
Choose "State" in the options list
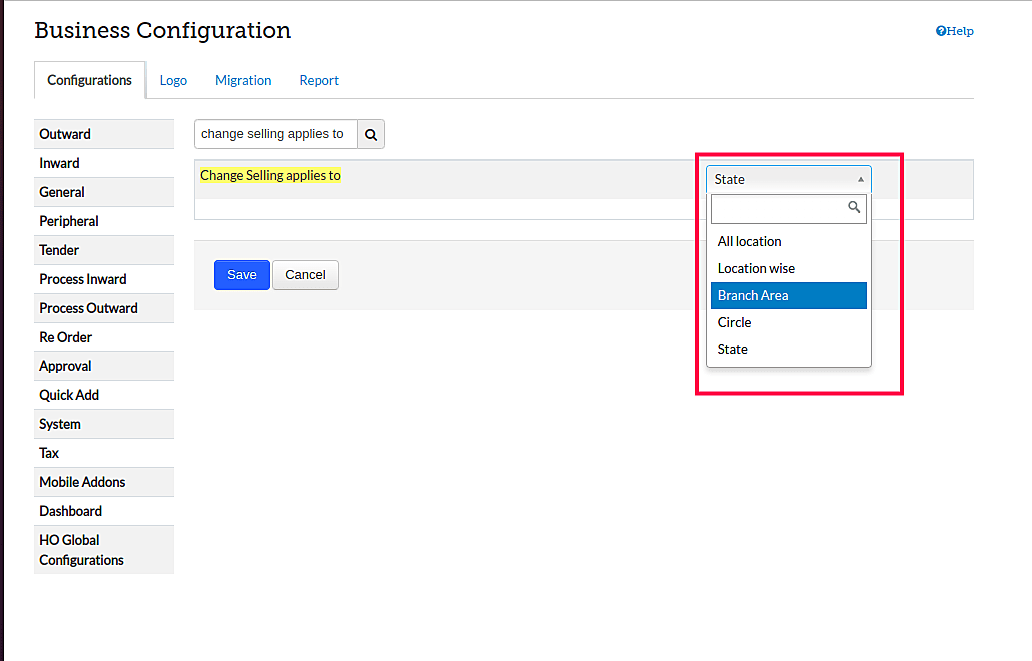[x=733, y=349]
